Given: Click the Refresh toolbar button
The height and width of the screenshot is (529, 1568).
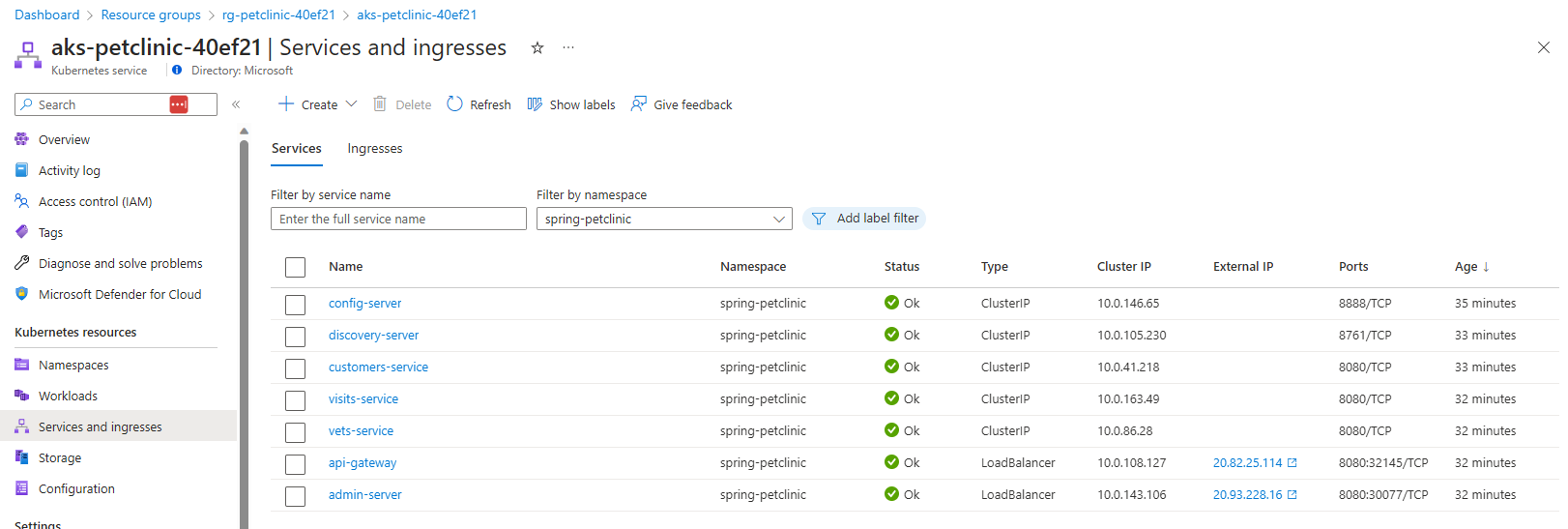Looking at the screenshot, I should [x=479, y=104].
